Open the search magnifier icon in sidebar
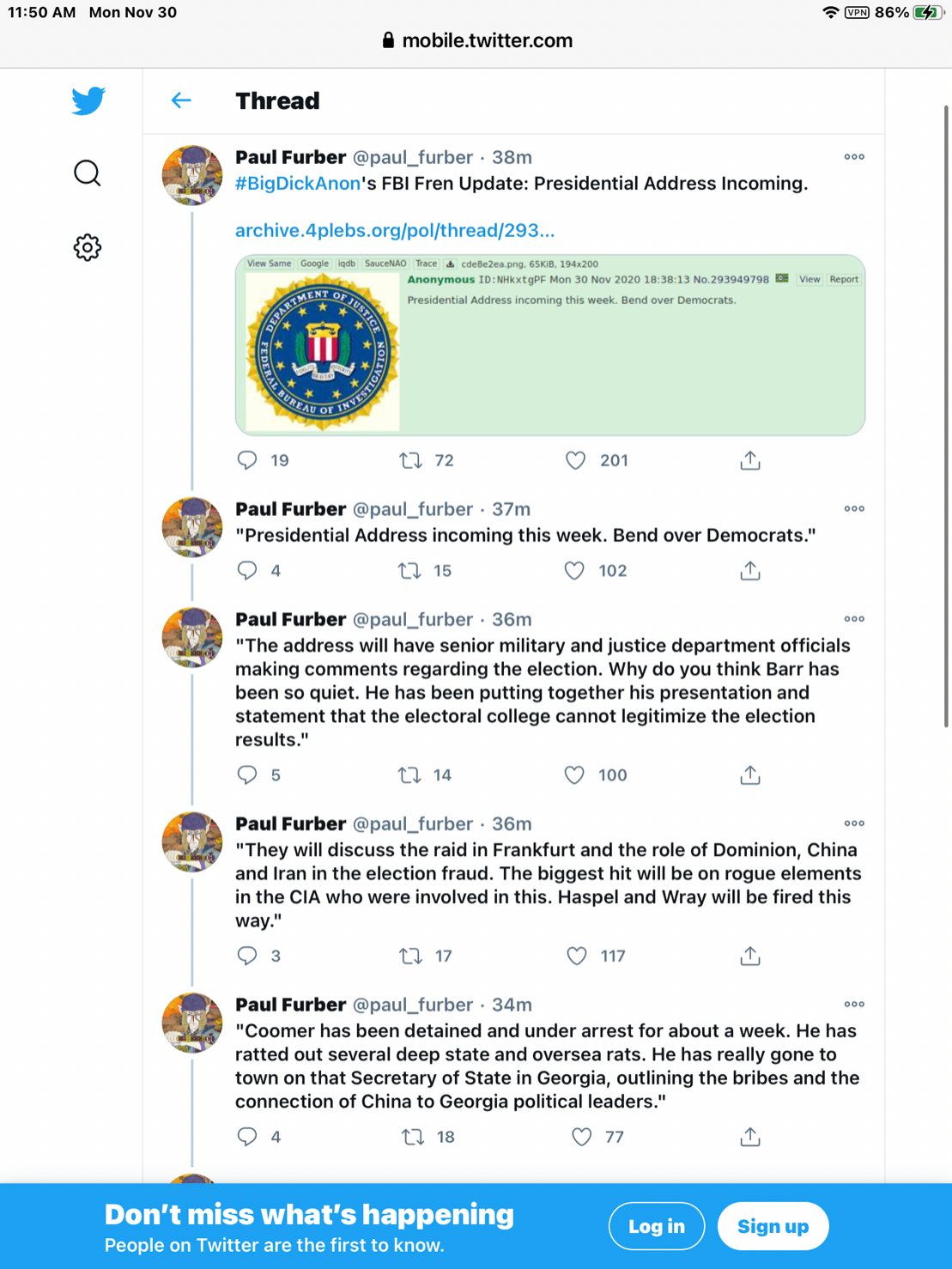The image size is (952, 1269). [x=87, y=173]
